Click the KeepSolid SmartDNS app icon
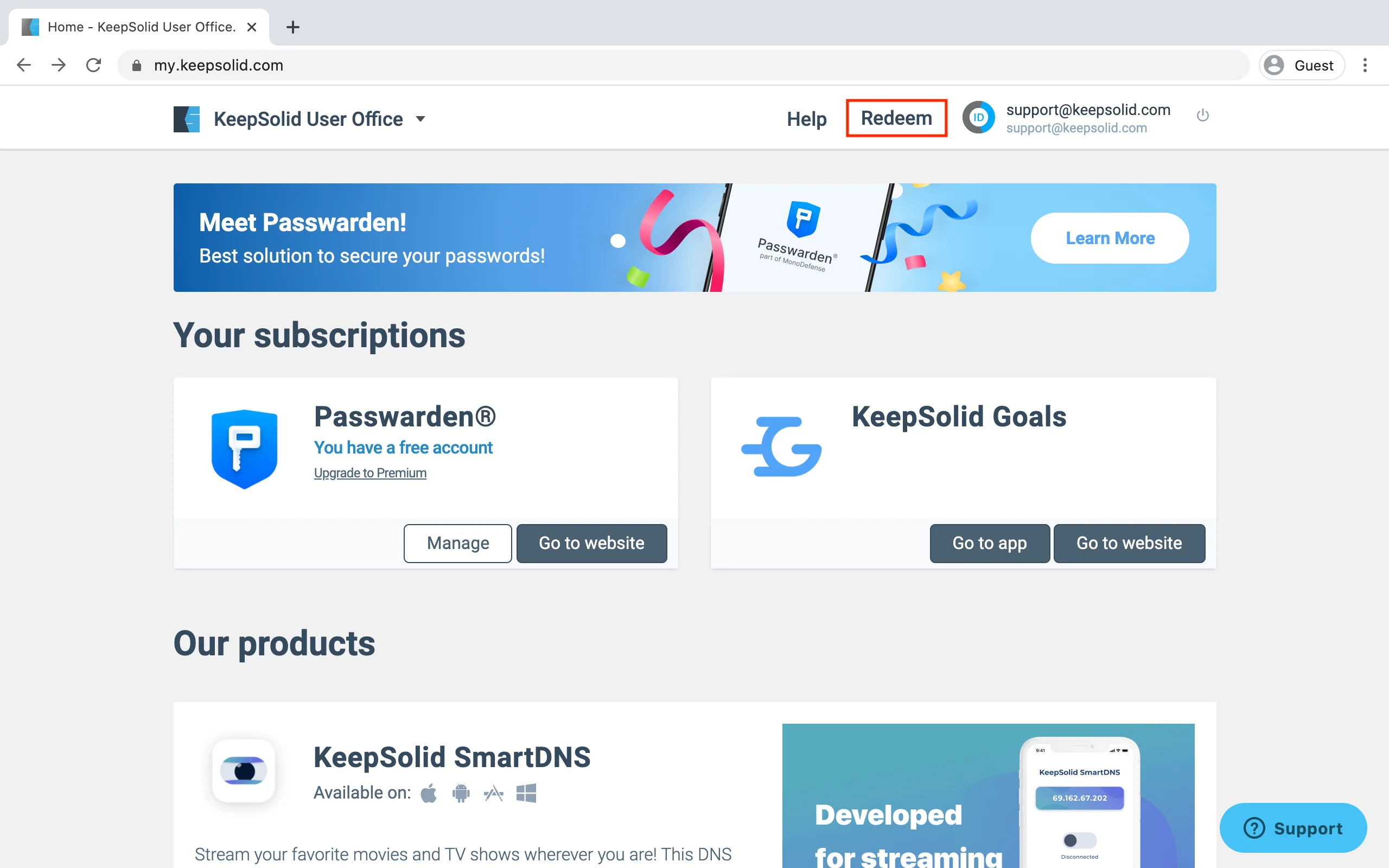Viewport: 1389px width, 868px height. (x=244, y=770)
